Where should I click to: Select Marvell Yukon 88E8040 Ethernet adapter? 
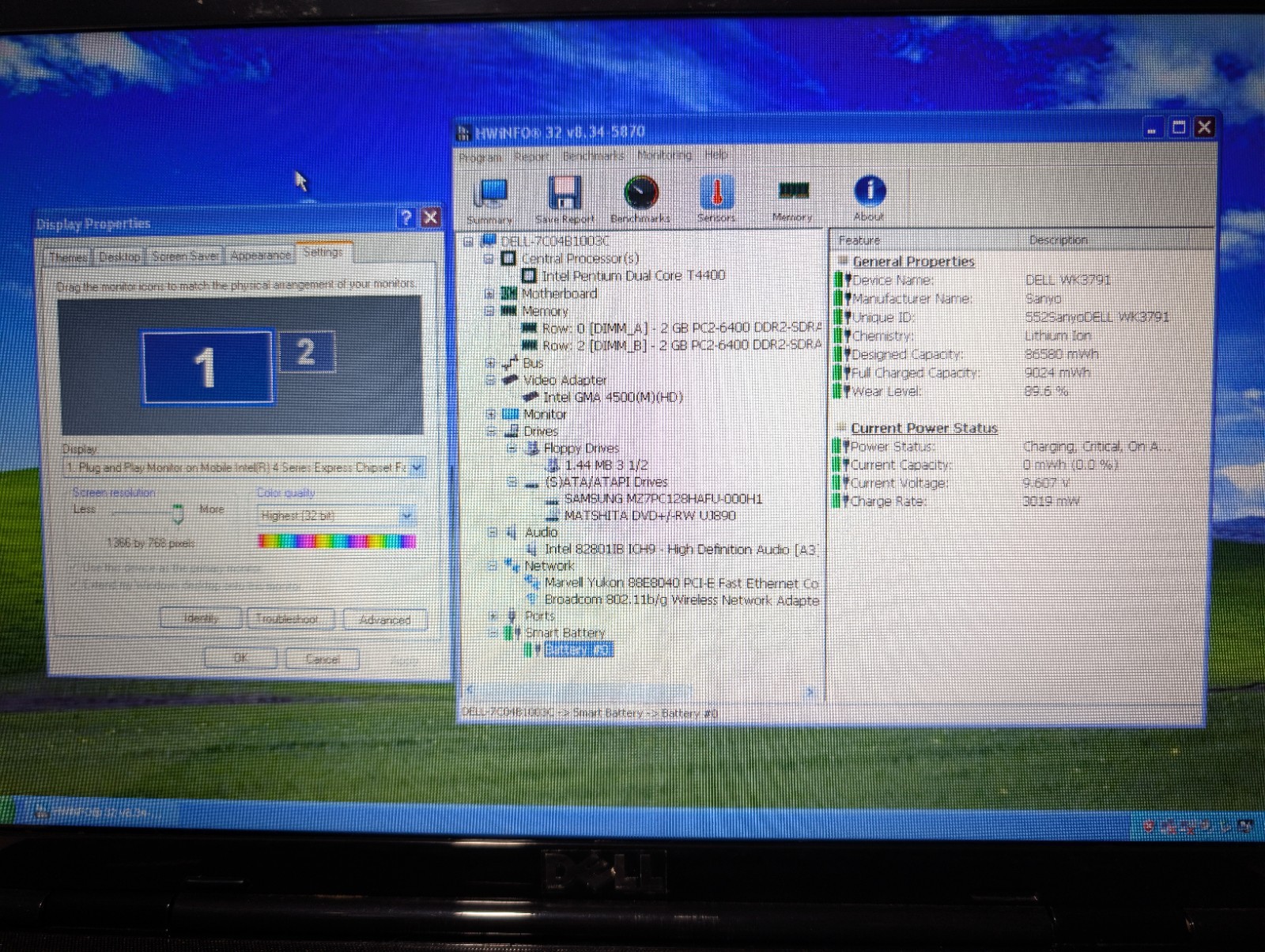[x=682, y=583]
